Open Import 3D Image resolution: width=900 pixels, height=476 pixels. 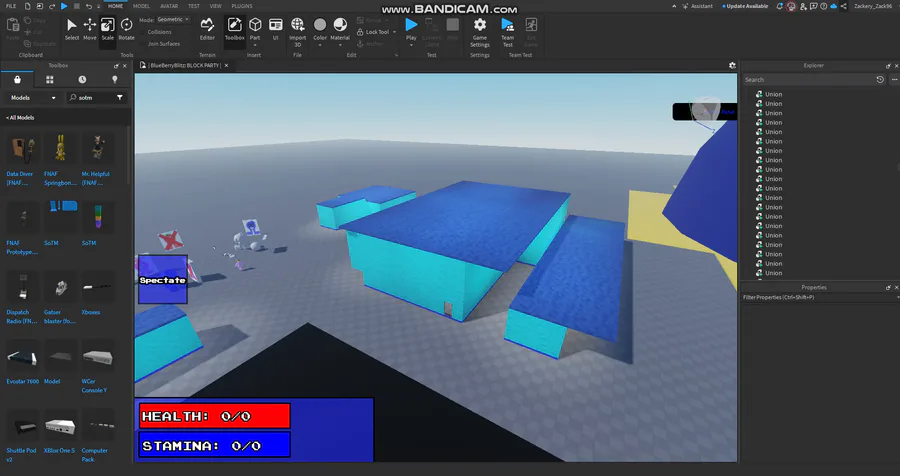297,32
